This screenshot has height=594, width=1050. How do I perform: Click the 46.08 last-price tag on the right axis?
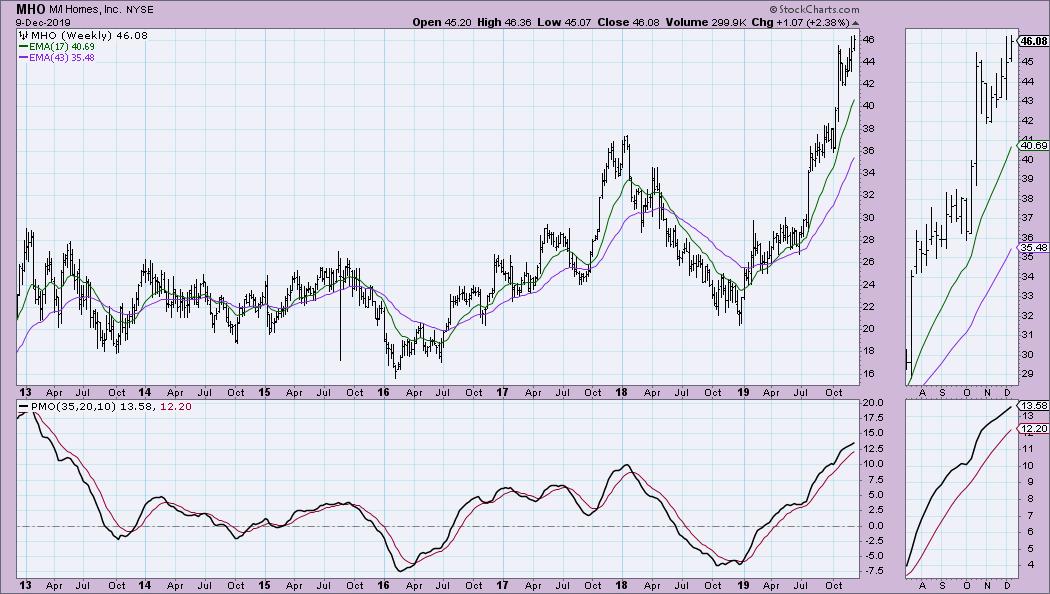pos(1032,42)
